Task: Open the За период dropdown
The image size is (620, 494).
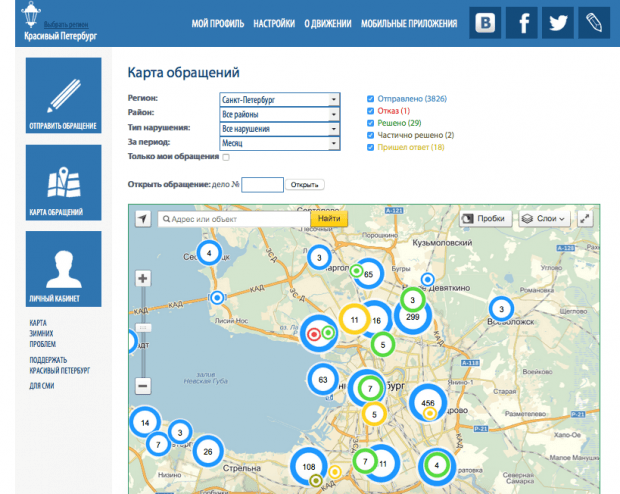Action: click(279, 143)
